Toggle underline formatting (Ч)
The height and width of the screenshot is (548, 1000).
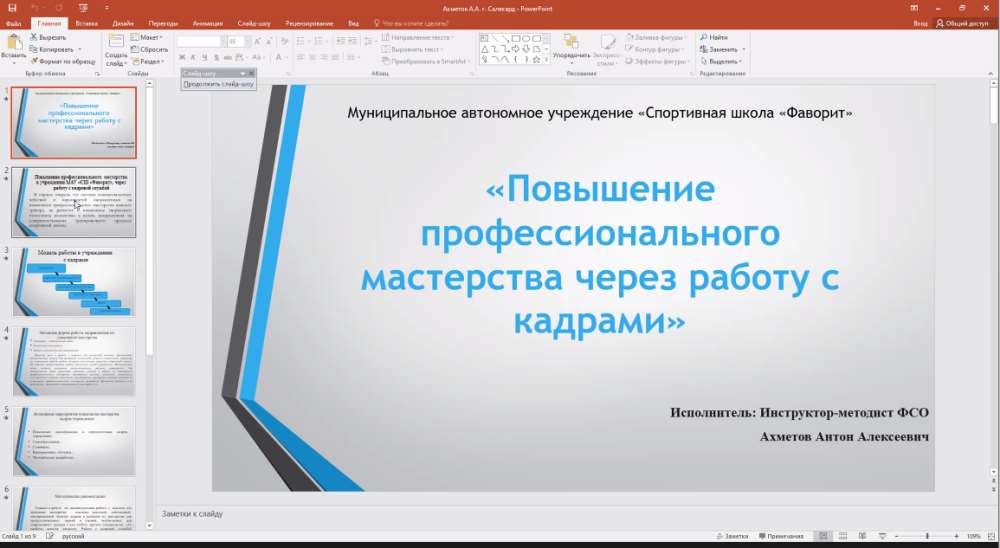pyautogui.click(x=203, y=57)
